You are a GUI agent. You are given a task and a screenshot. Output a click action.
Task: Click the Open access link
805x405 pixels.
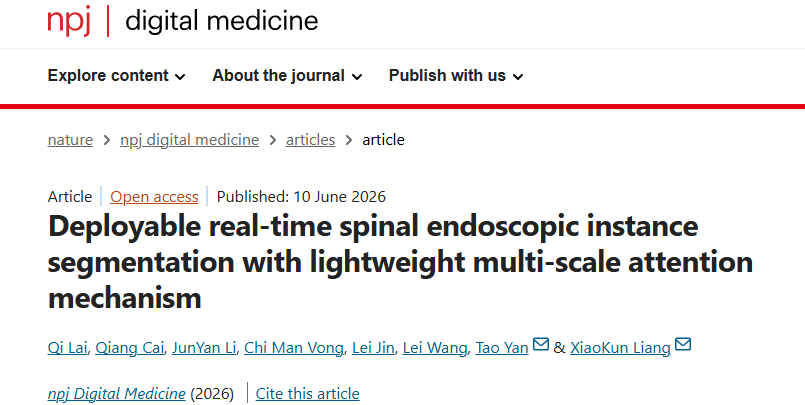point(154,197)
